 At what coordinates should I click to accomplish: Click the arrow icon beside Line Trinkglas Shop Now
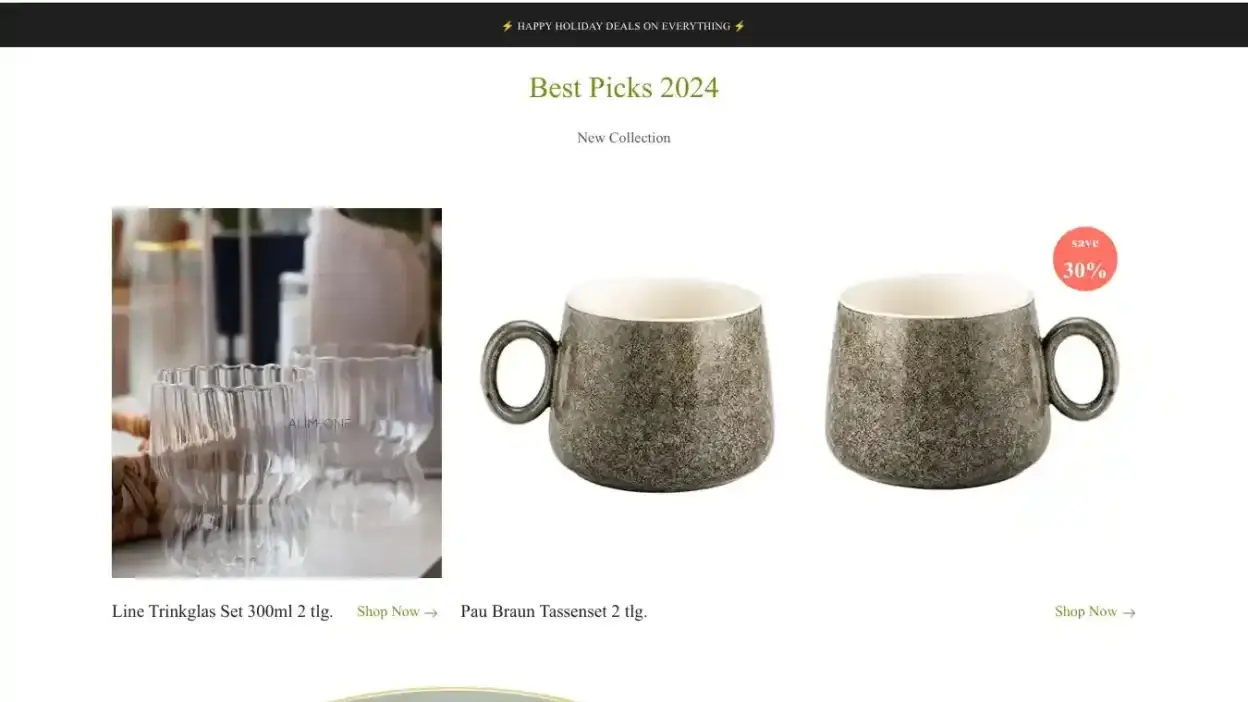coord(431,613)
